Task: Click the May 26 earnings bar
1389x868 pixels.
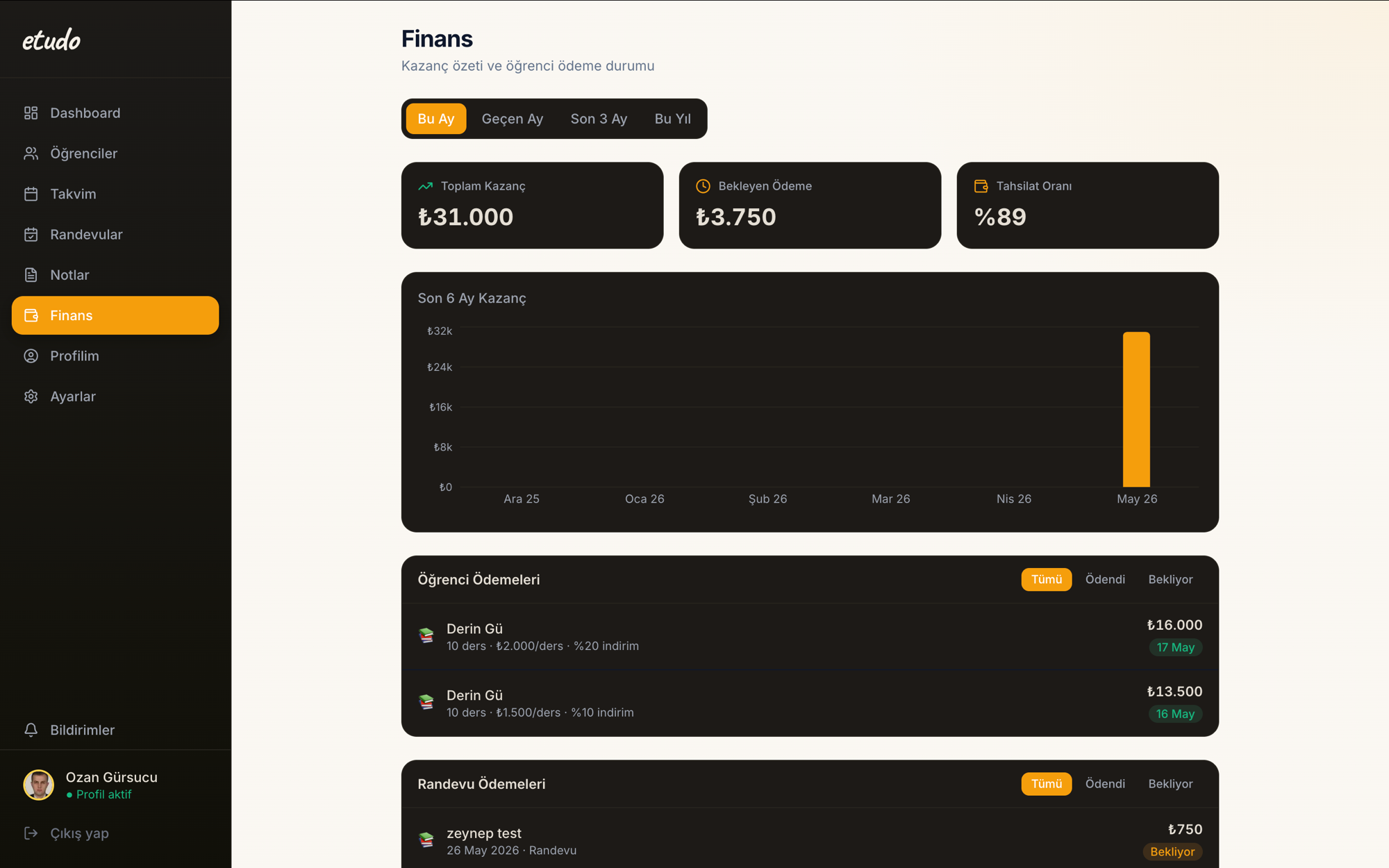Action: coord(1136,410)
